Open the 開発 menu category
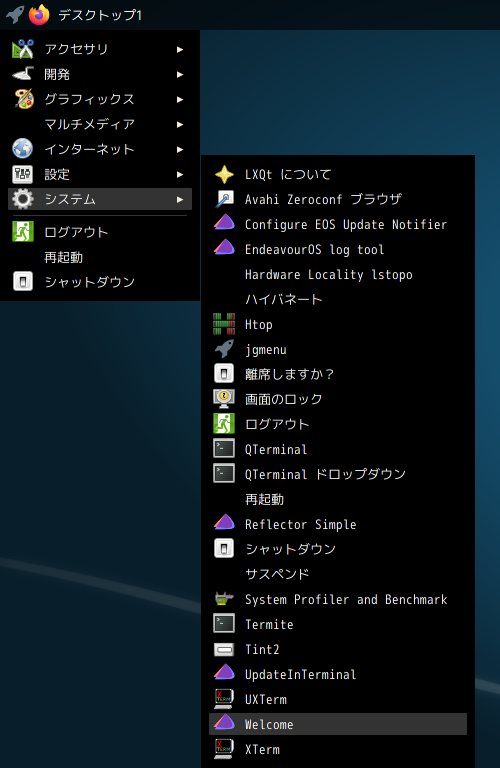Viewport: 500px width, 768px height. tap(100, 74)
